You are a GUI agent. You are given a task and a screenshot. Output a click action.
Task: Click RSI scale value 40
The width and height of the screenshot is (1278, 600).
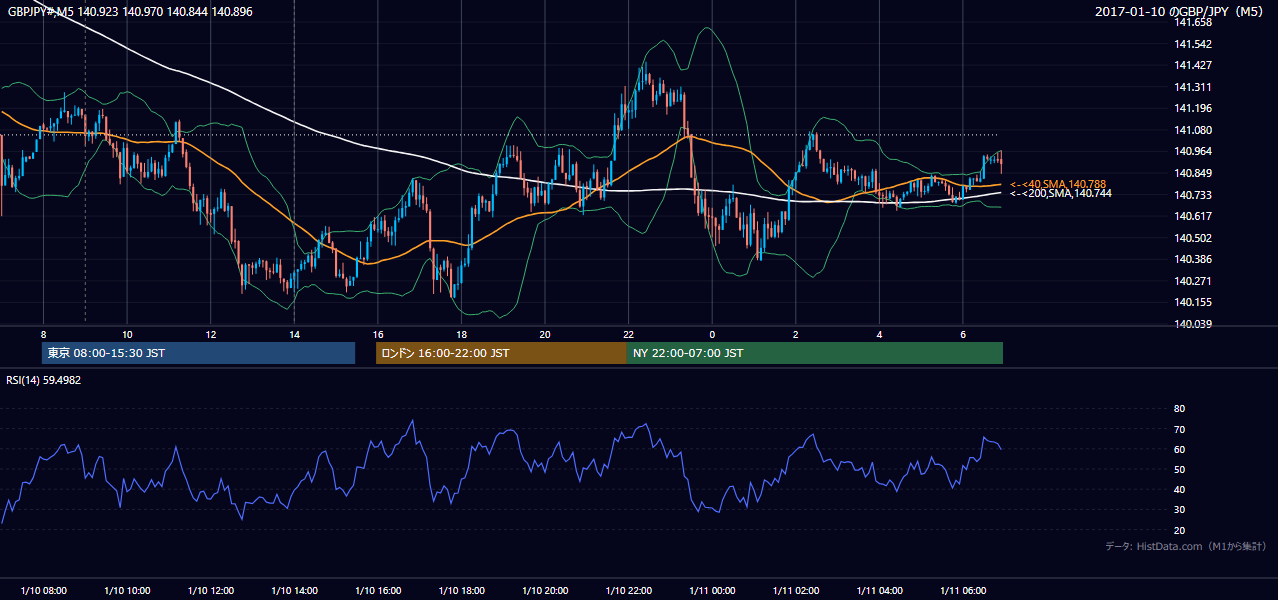1179,490
